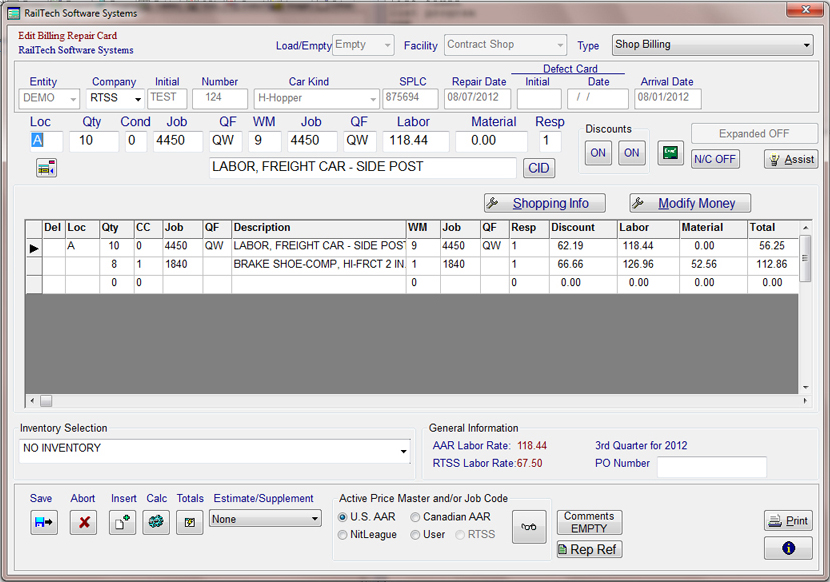
Task: Open the Totals icon button
Action: point(189,522)
